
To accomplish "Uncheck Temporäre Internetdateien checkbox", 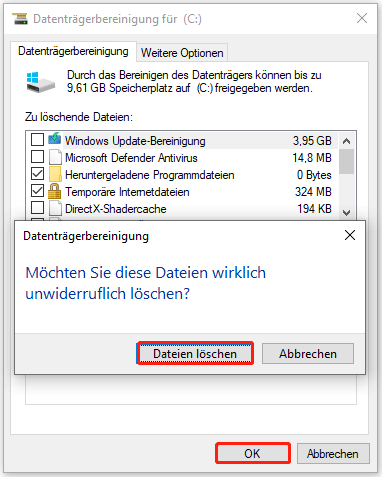I will (x=37, y=191).
